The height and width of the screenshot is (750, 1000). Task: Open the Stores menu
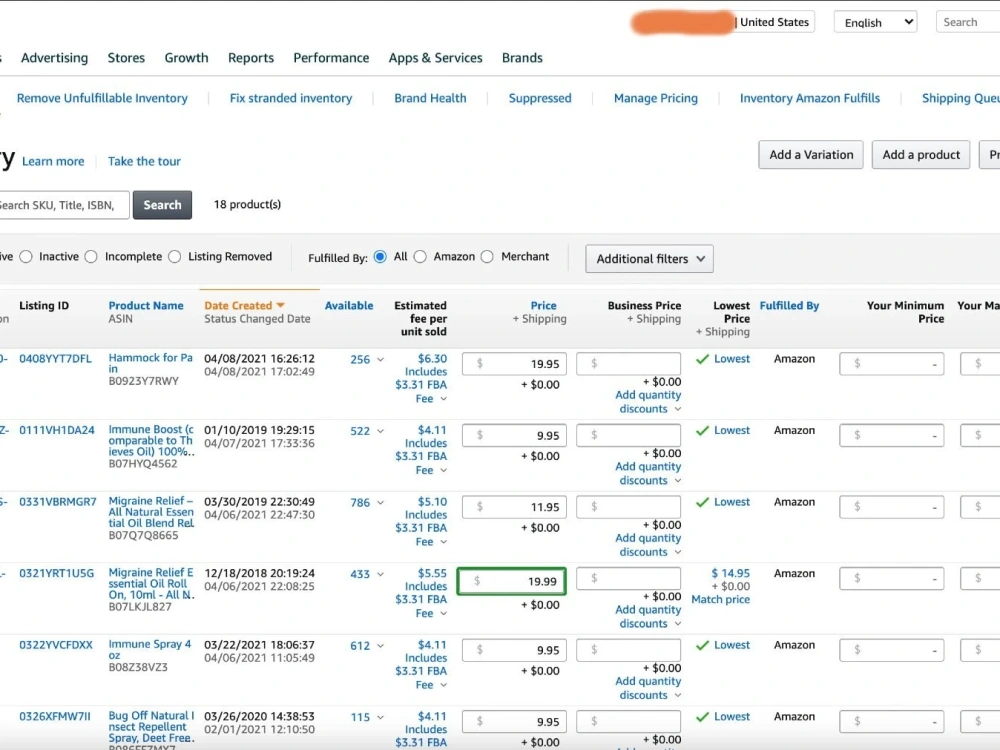[x=126, y=58]
